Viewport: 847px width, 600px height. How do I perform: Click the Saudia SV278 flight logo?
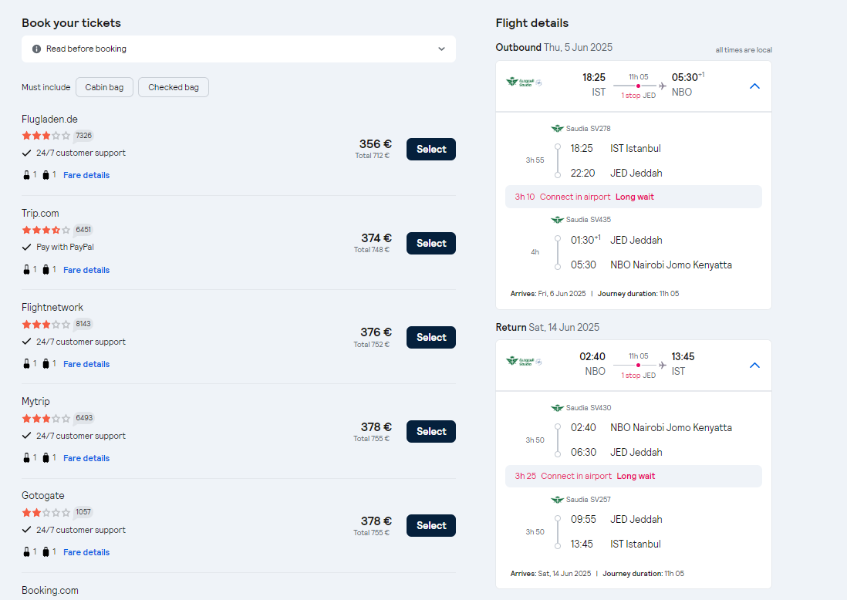557,129
